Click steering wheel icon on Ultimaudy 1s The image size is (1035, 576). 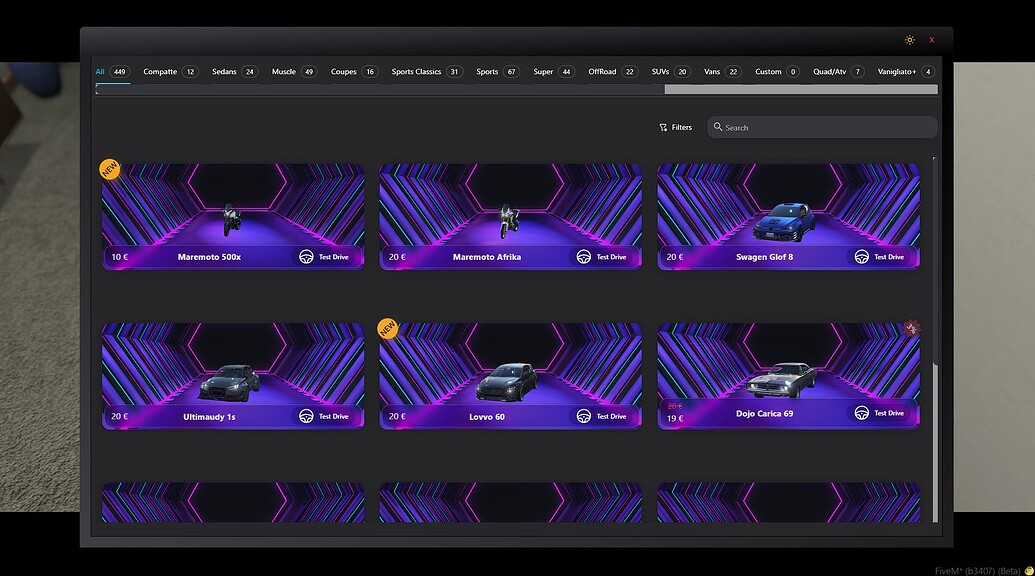click(306, 416)
